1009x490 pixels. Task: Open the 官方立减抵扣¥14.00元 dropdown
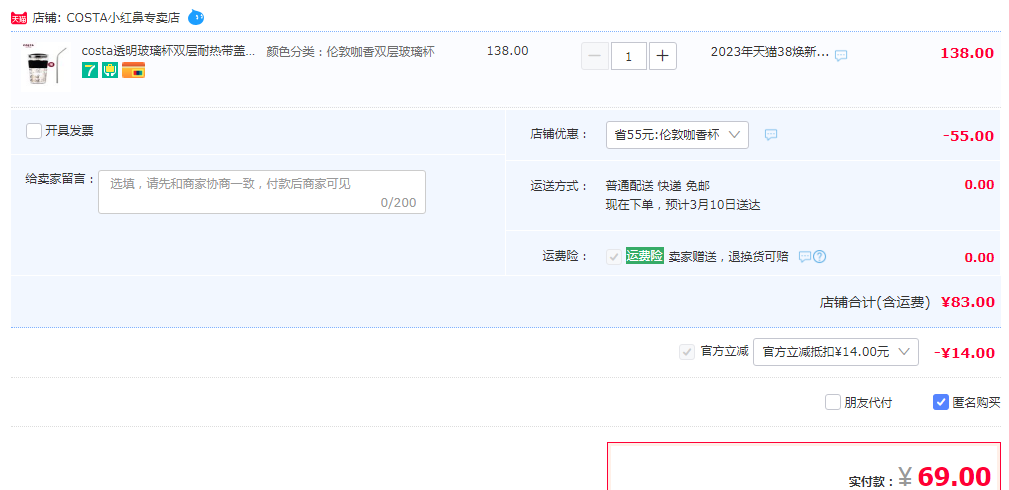835,352
